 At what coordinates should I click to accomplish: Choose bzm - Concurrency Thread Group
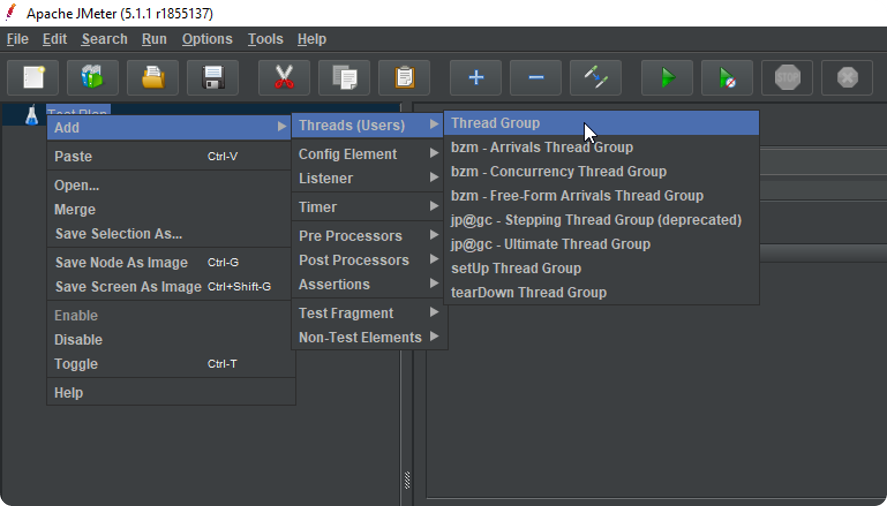(601, 171)
